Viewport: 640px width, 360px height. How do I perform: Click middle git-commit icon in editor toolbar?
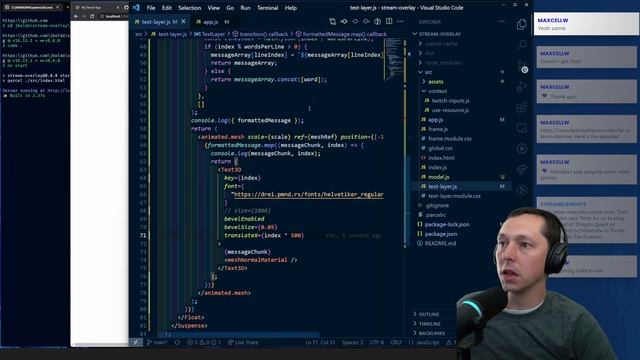tap(355, 21)
